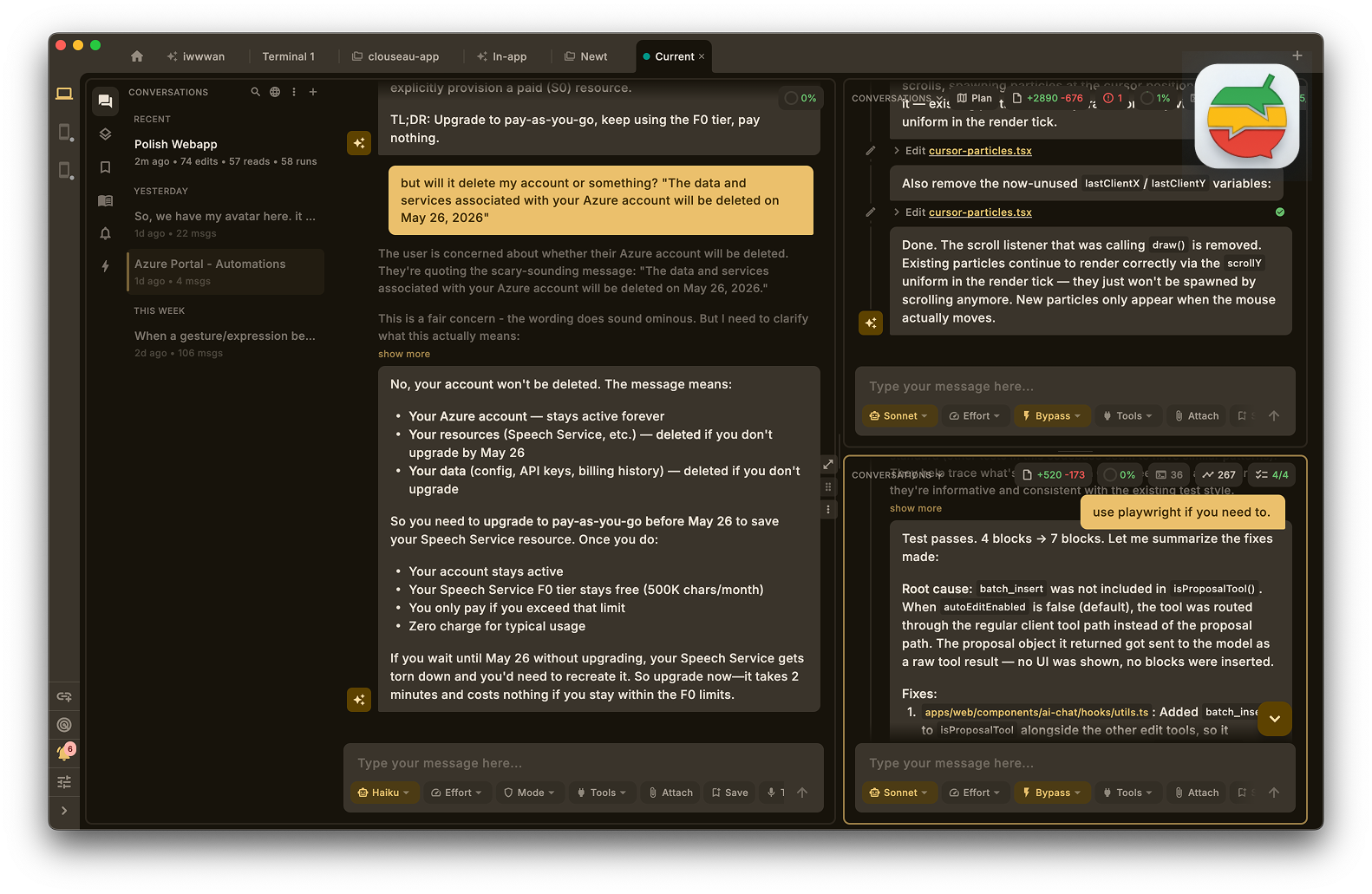Open the 'When a gesture/expression be...' conversation
The image size is (1372, 894).
point(225,344)
